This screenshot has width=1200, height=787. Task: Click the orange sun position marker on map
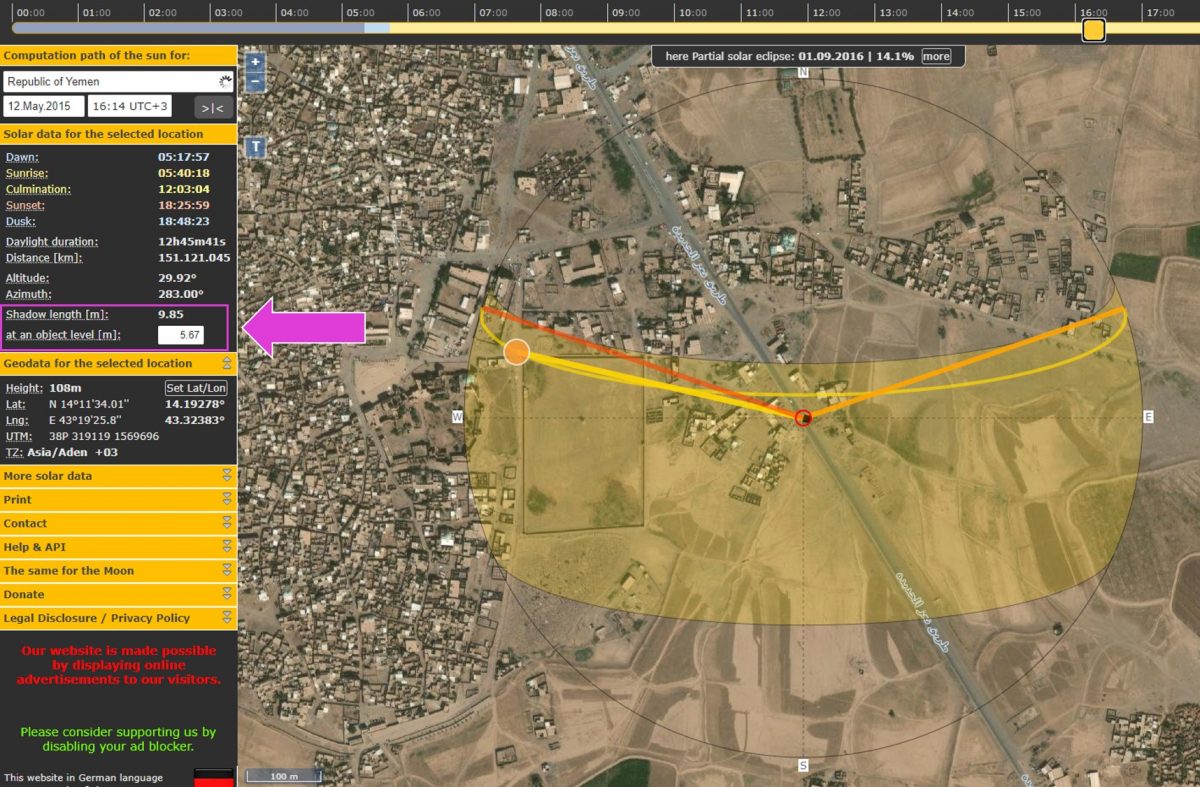(x=516, y=352)
